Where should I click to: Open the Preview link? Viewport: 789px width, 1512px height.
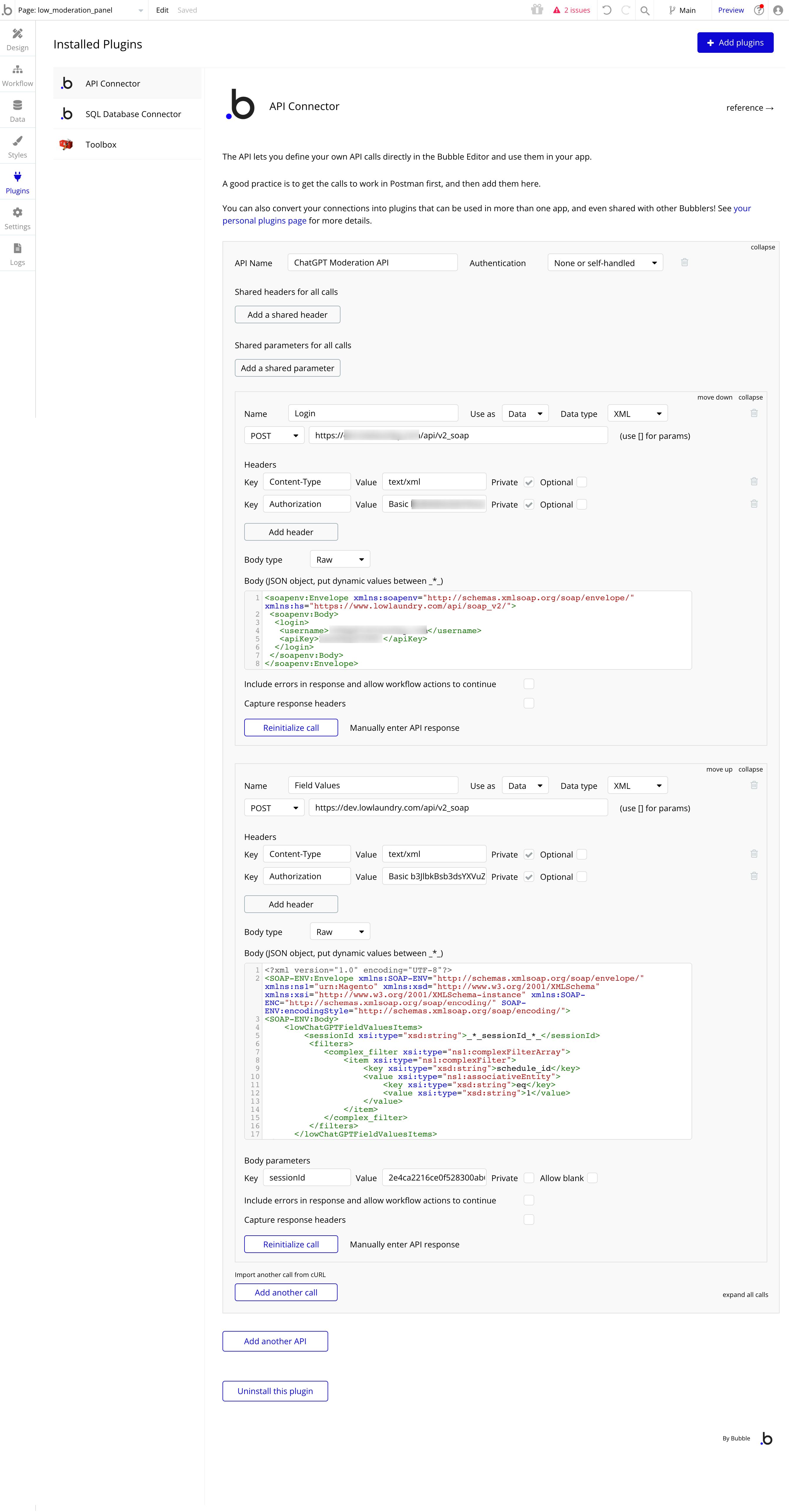pos(731,10)
